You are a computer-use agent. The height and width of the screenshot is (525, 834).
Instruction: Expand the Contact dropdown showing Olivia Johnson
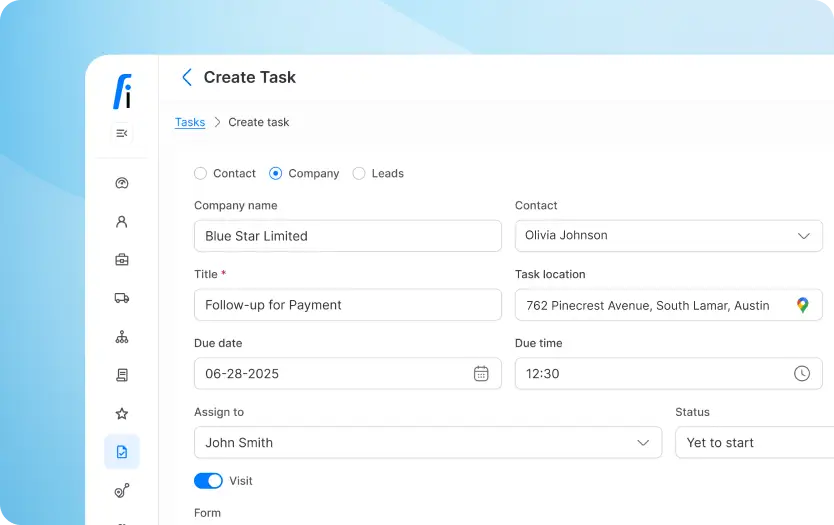tap(669, 236)
